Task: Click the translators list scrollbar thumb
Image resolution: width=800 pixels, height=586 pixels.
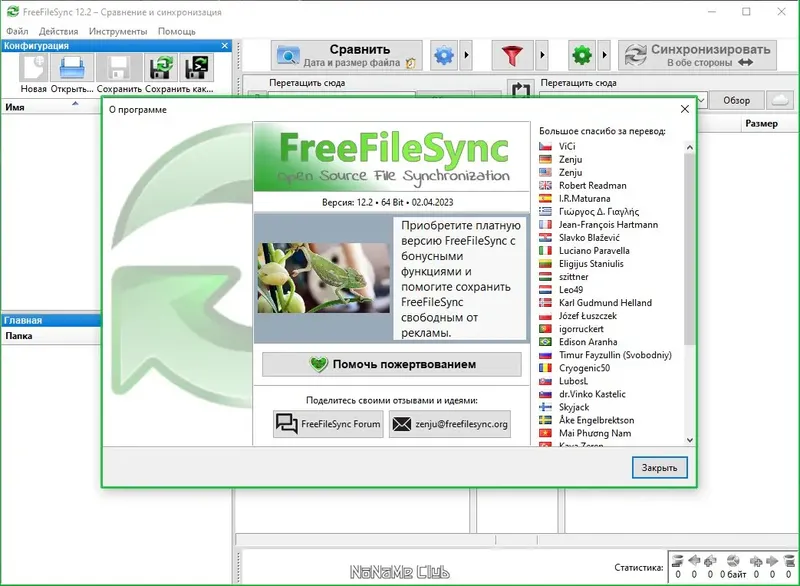Action: (689, 247)
